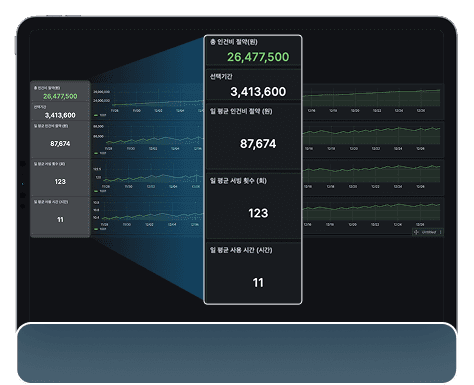474x385 pixels.
Task: Select the enlarged 87,674 stat value
Action: pos(258,144)
